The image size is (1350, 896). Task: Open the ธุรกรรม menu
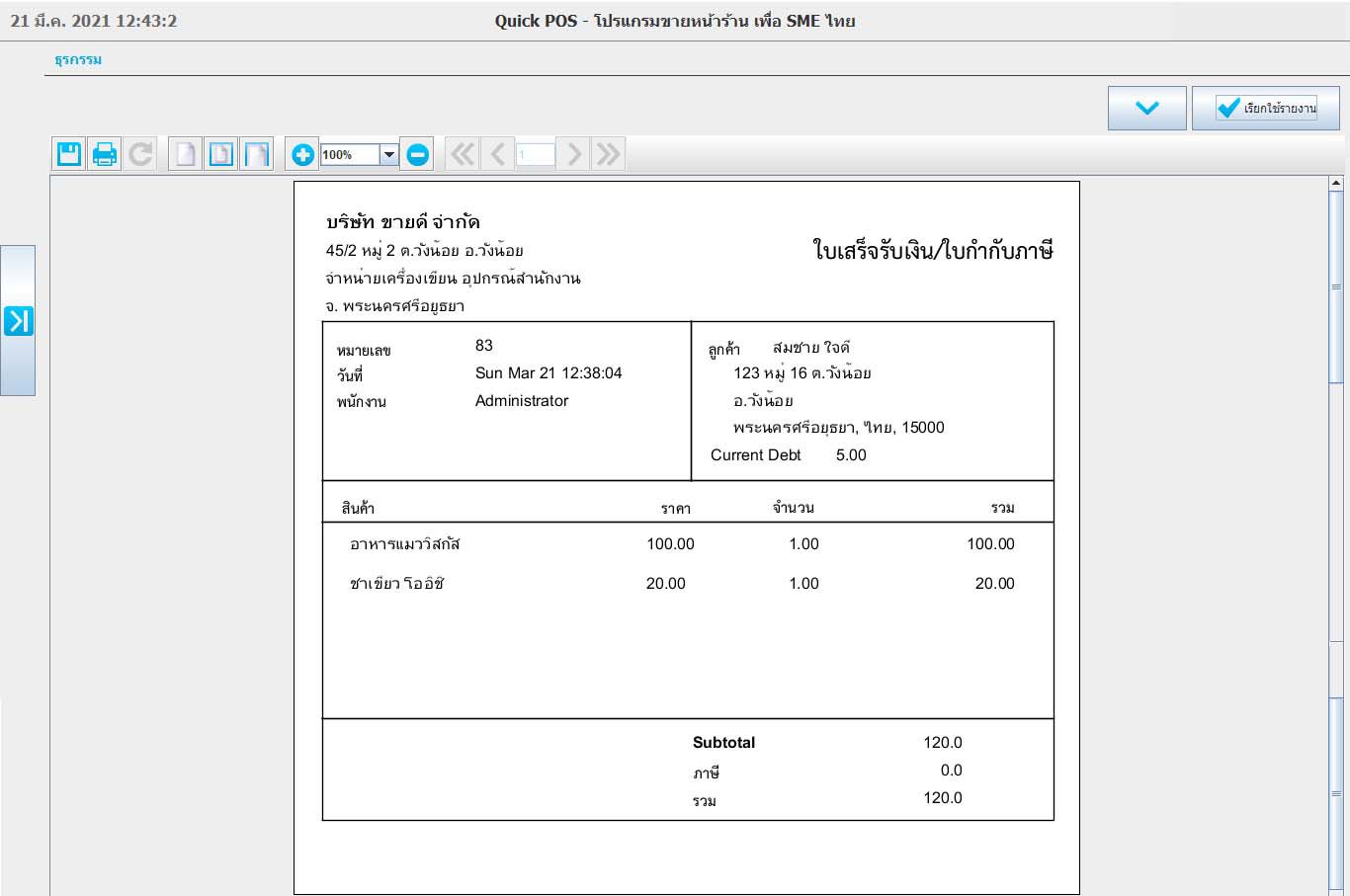pos(78,59)
